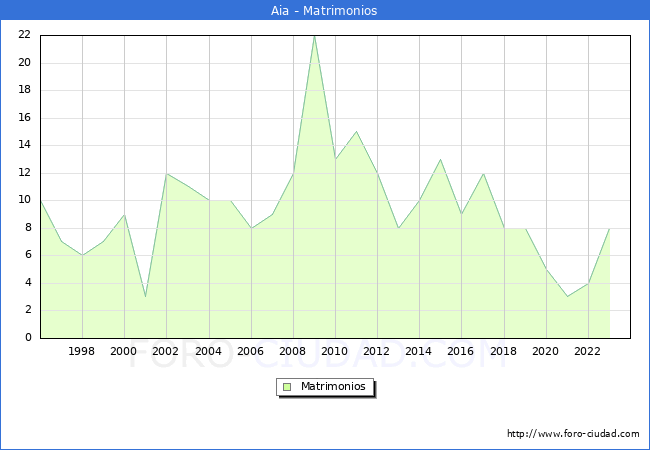Click the 2000 x-axis label
Image resolution: width=650 pixels, height=450 pixels.
124,351
